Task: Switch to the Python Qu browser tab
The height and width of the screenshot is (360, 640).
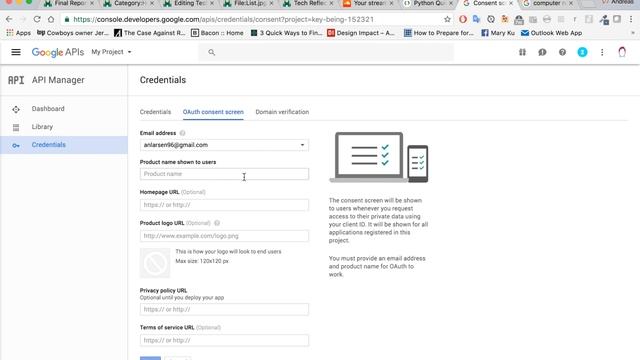Action: [x=428, y=3]
